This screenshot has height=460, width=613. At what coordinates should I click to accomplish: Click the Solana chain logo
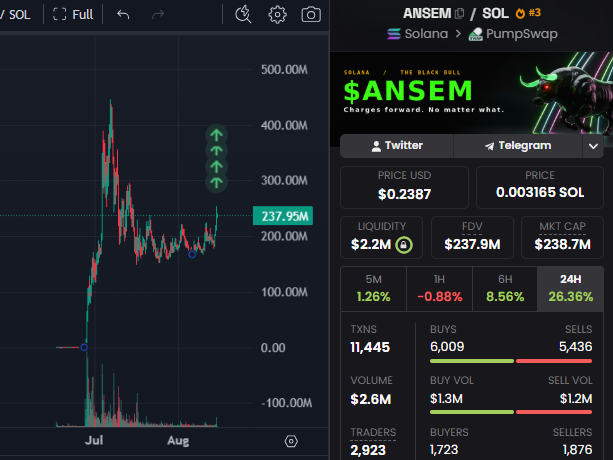(x=394, y=34)
